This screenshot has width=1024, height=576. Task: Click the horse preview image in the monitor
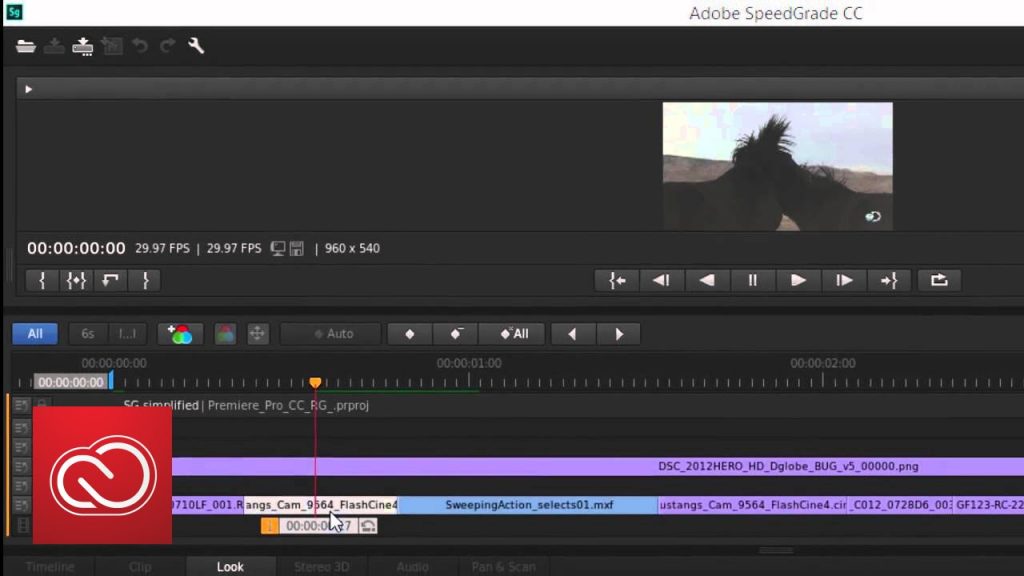[777, 166]
